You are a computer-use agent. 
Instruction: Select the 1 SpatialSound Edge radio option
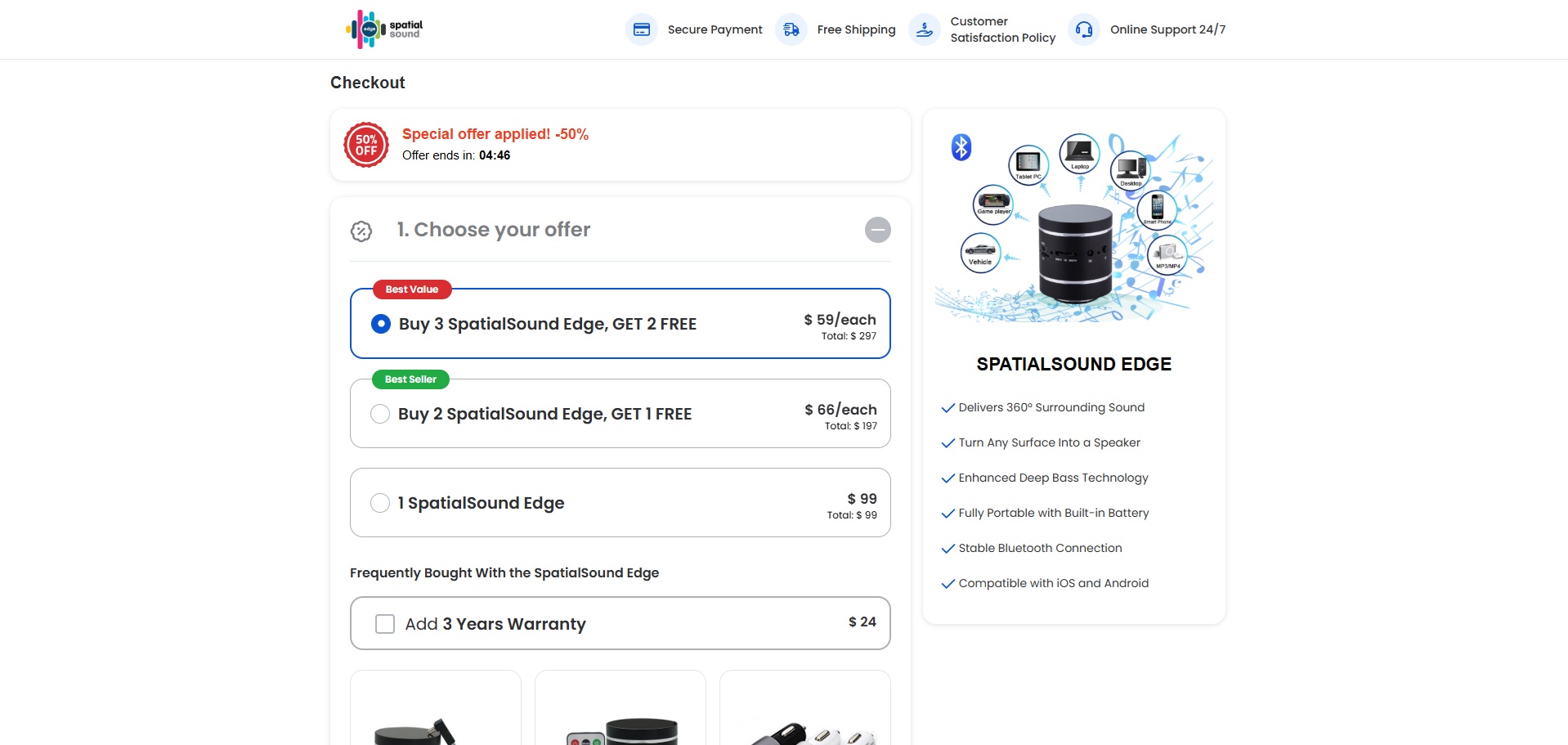(380, 503)
